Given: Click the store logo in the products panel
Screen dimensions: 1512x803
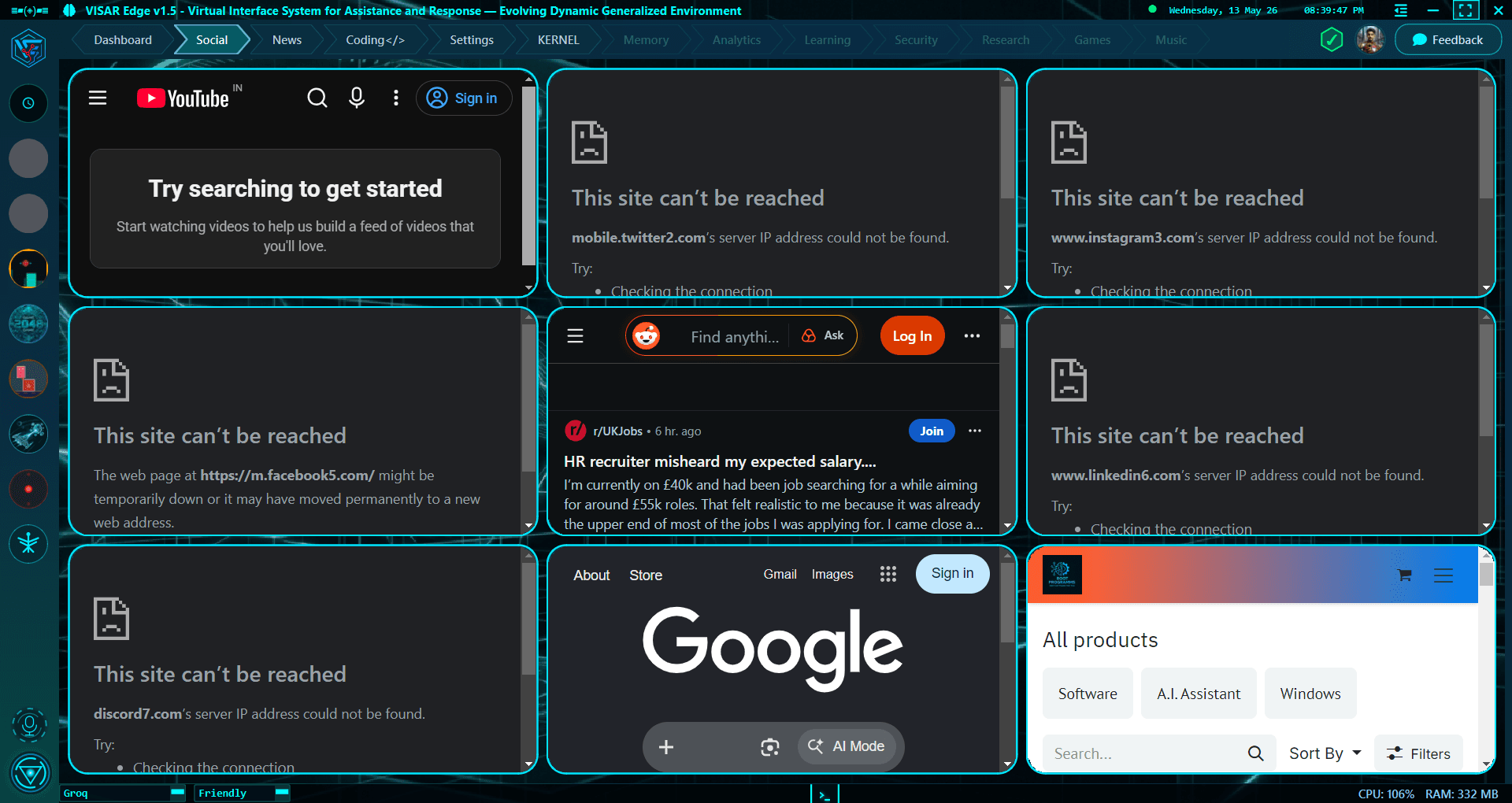Looking at the screenshot, I should pos(1062,575).
